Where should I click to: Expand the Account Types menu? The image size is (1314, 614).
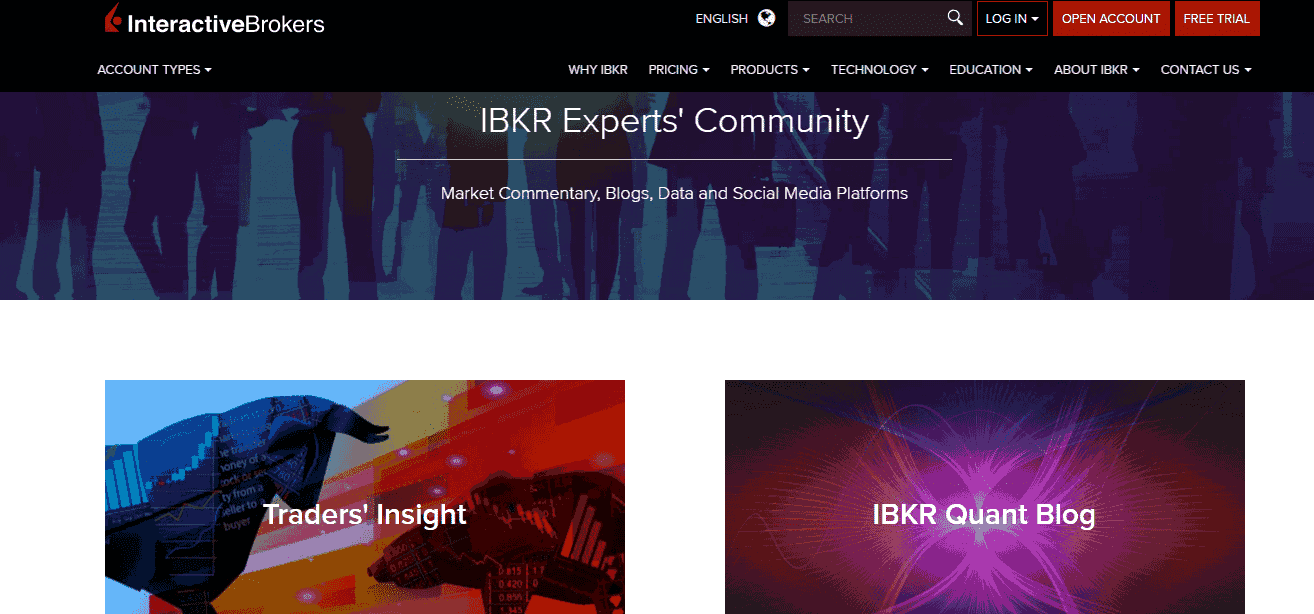click(x=155, y=70)
